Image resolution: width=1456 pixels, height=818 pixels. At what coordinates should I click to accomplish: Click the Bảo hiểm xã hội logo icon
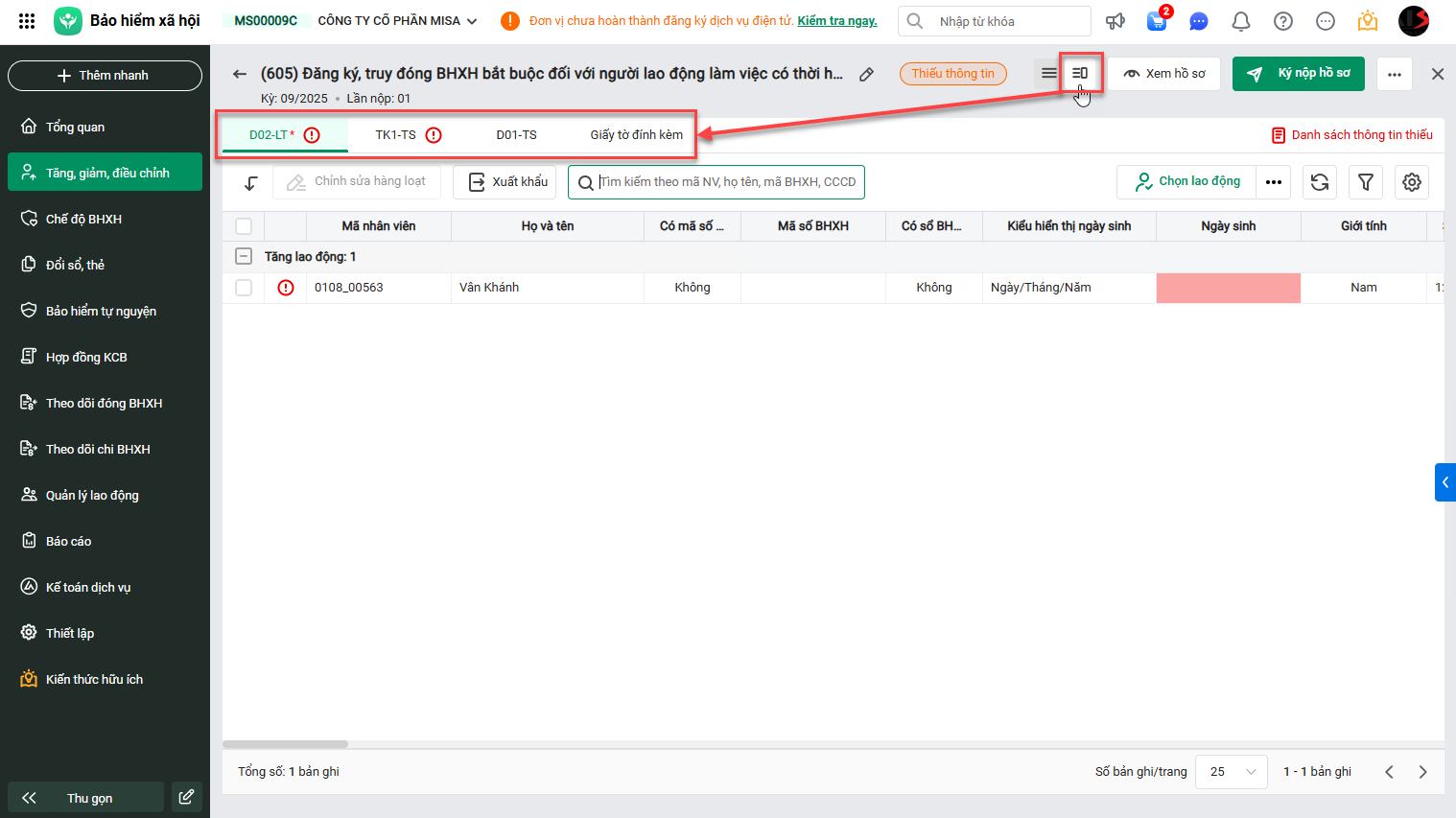(68, 21)
